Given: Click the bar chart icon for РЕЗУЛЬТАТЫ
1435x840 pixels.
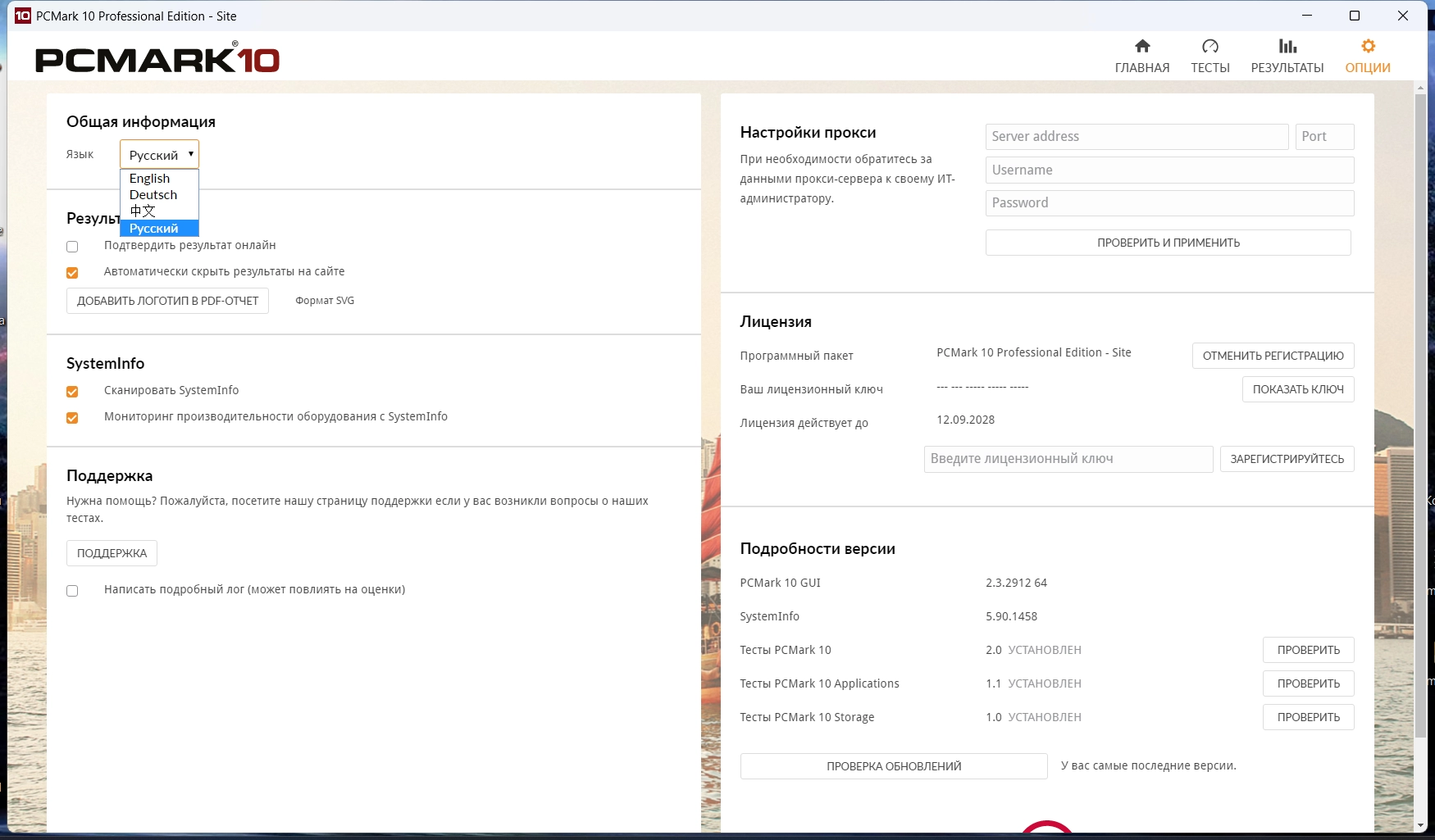Looking at the screenshot, I should tap(1287, 46).
